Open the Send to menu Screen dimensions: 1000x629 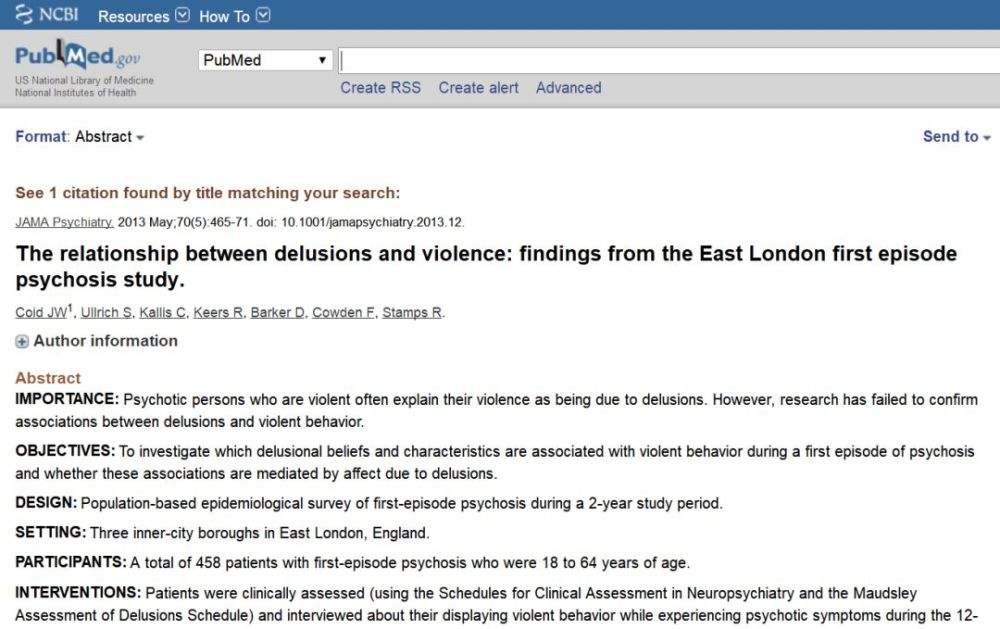(x=956, y=137)
